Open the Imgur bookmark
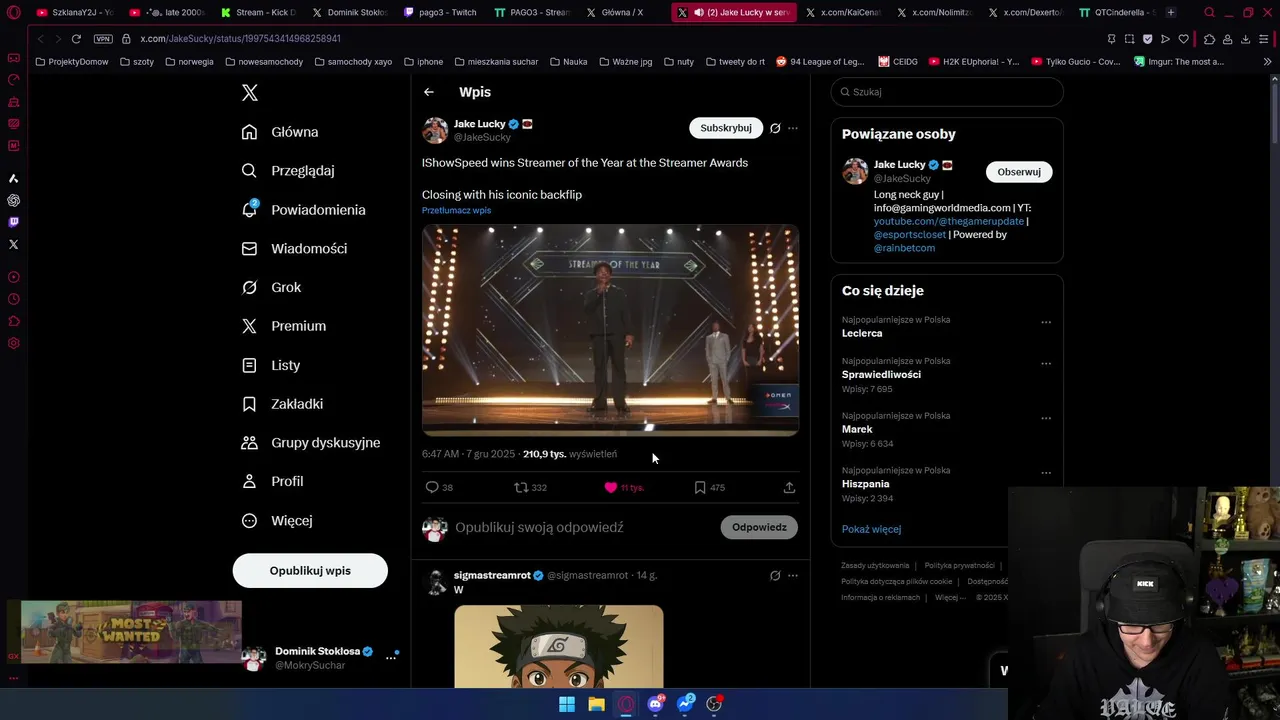 1179,62
